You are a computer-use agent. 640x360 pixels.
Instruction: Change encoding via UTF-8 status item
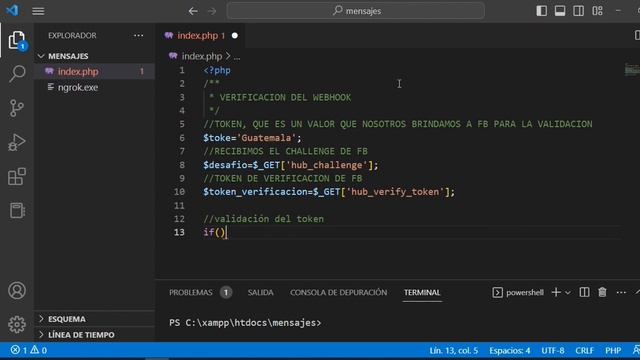(x=553, y=351)
